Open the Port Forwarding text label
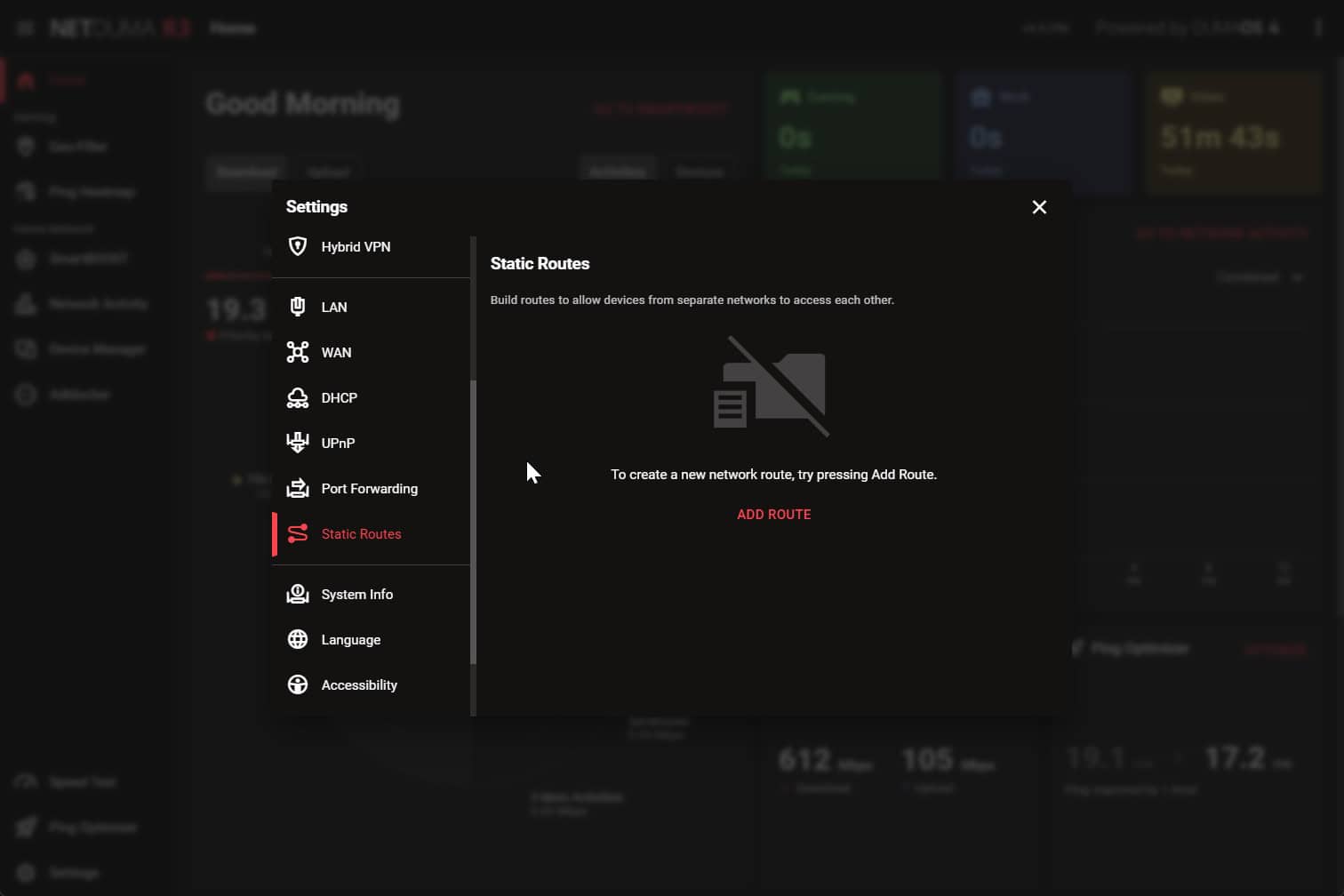1344x896 pixels. (x=369, y=489)
